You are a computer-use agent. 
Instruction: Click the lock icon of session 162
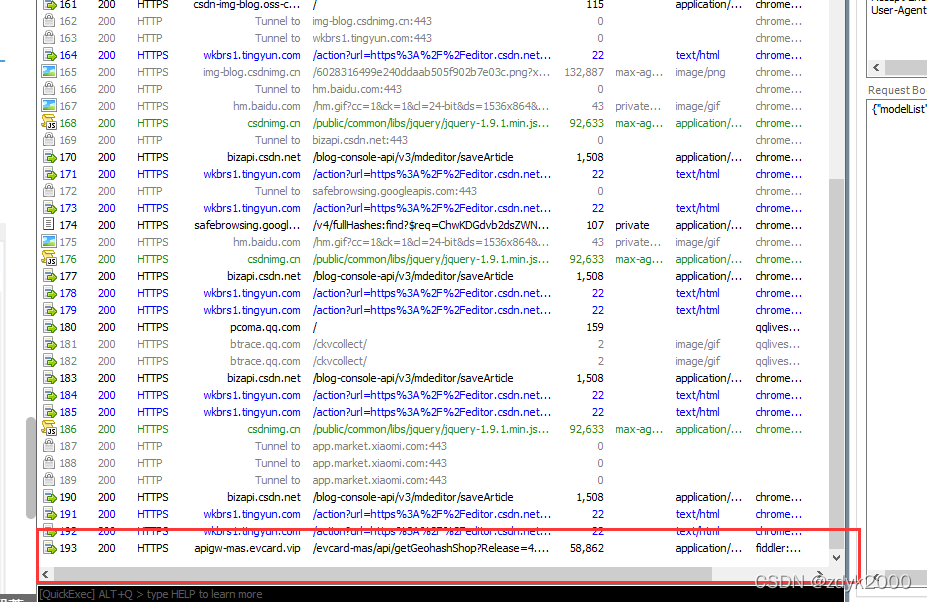pos(49,21)
